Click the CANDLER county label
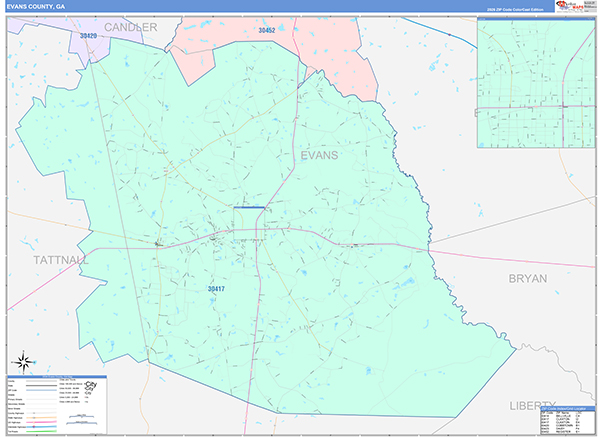The image size is (600, 437). coord(130,27)
